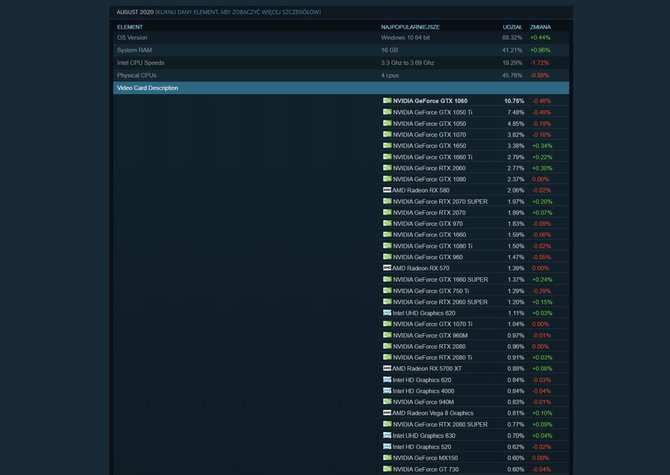Click the 41.21% share of System RAM
Screen dimensions: 670x475
click(x=512, y=50)
